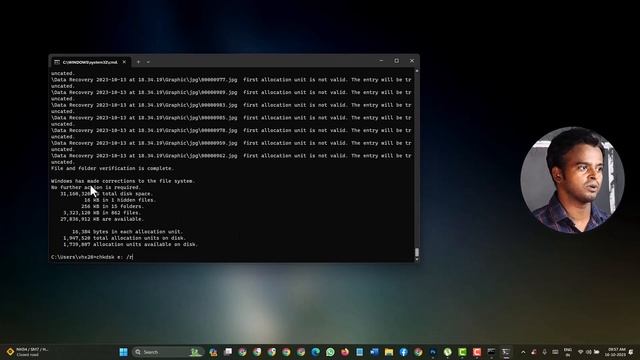
Task: Click the 00000989.jpg file path line
Action: coord(231,93)
